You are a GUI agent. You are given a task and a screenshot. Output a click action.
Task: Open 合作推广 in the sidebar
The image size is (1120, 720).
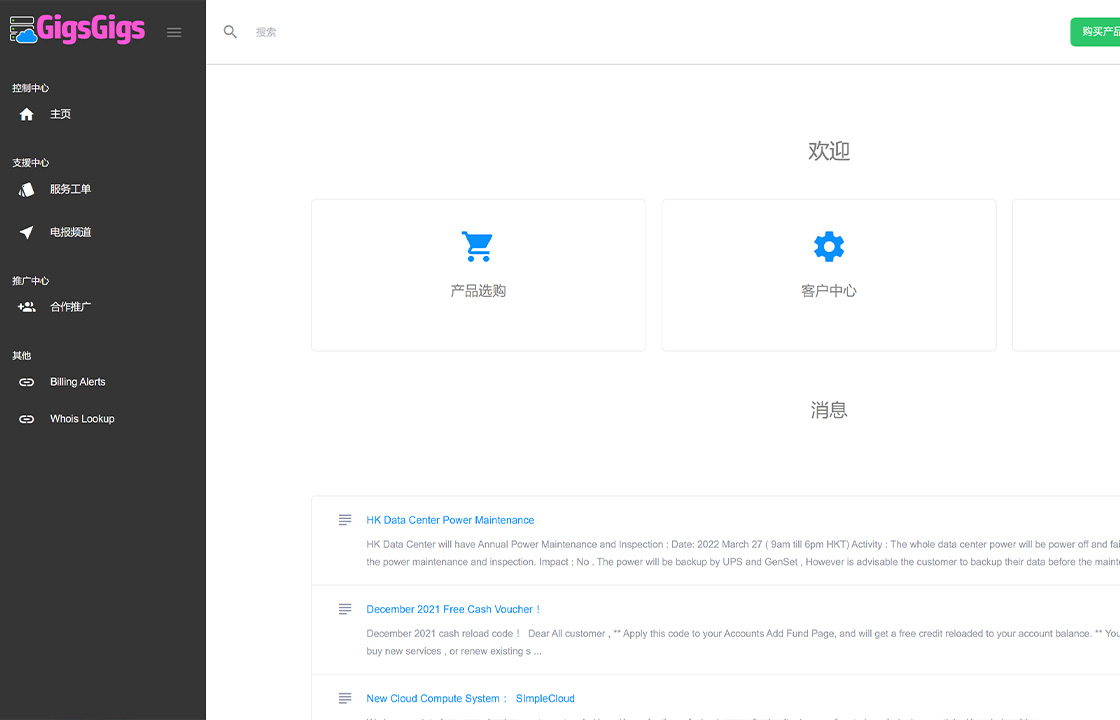coord(70,307)
